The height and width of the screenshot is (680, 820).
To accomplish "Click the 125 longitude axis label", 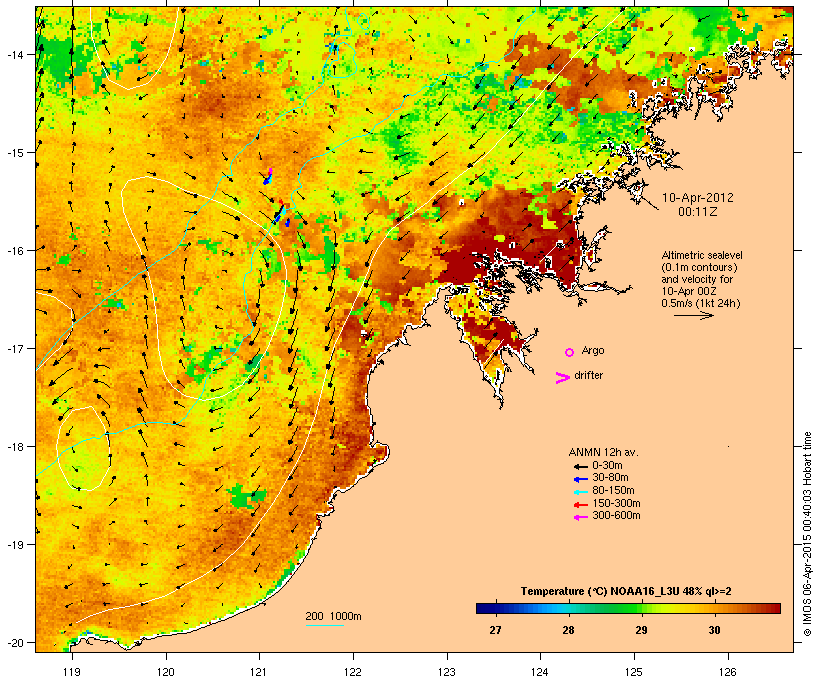I will coord(634,672).
